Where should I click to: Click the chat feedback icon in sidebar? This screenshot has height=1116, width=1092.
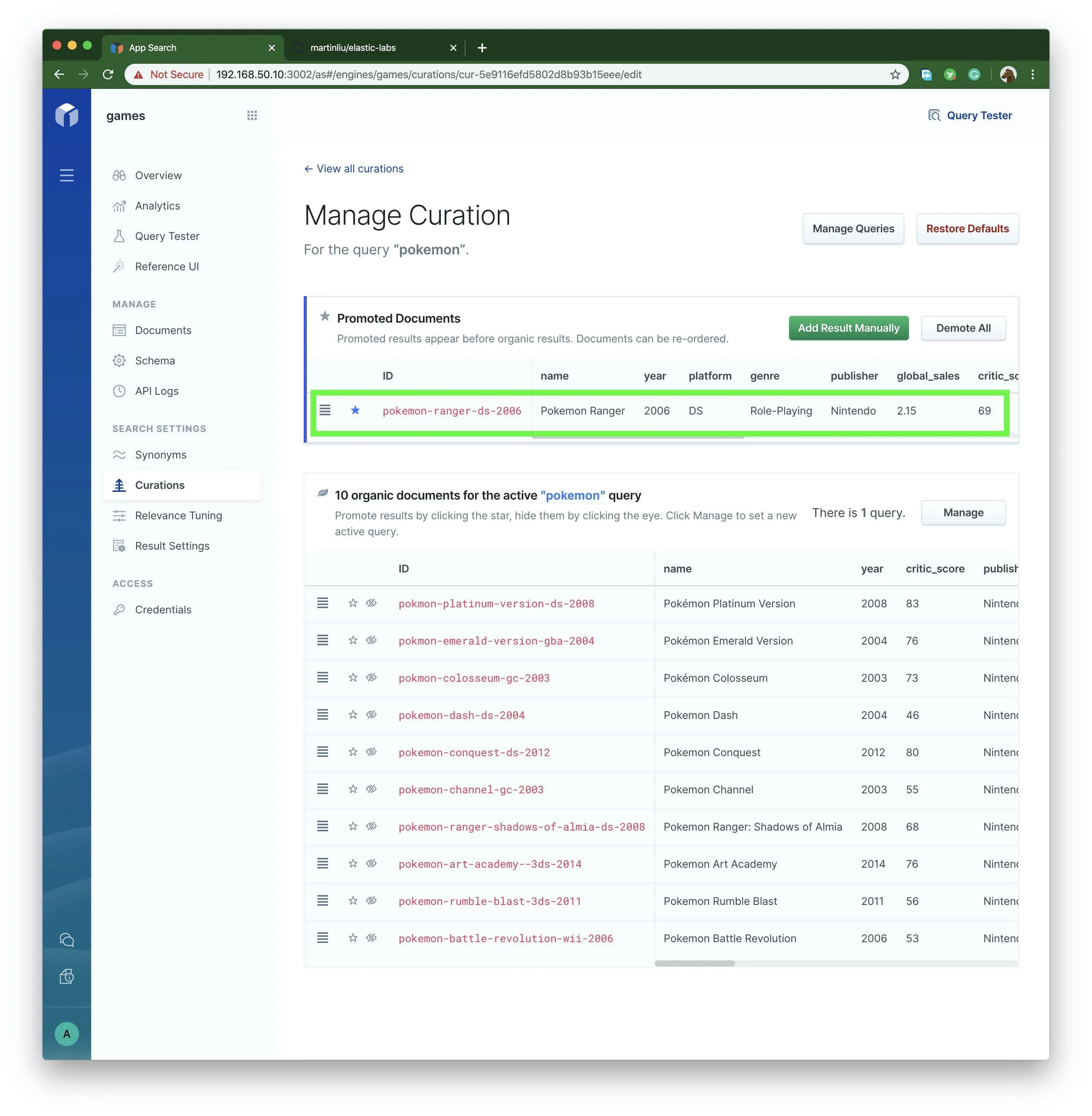pos(66,939)
